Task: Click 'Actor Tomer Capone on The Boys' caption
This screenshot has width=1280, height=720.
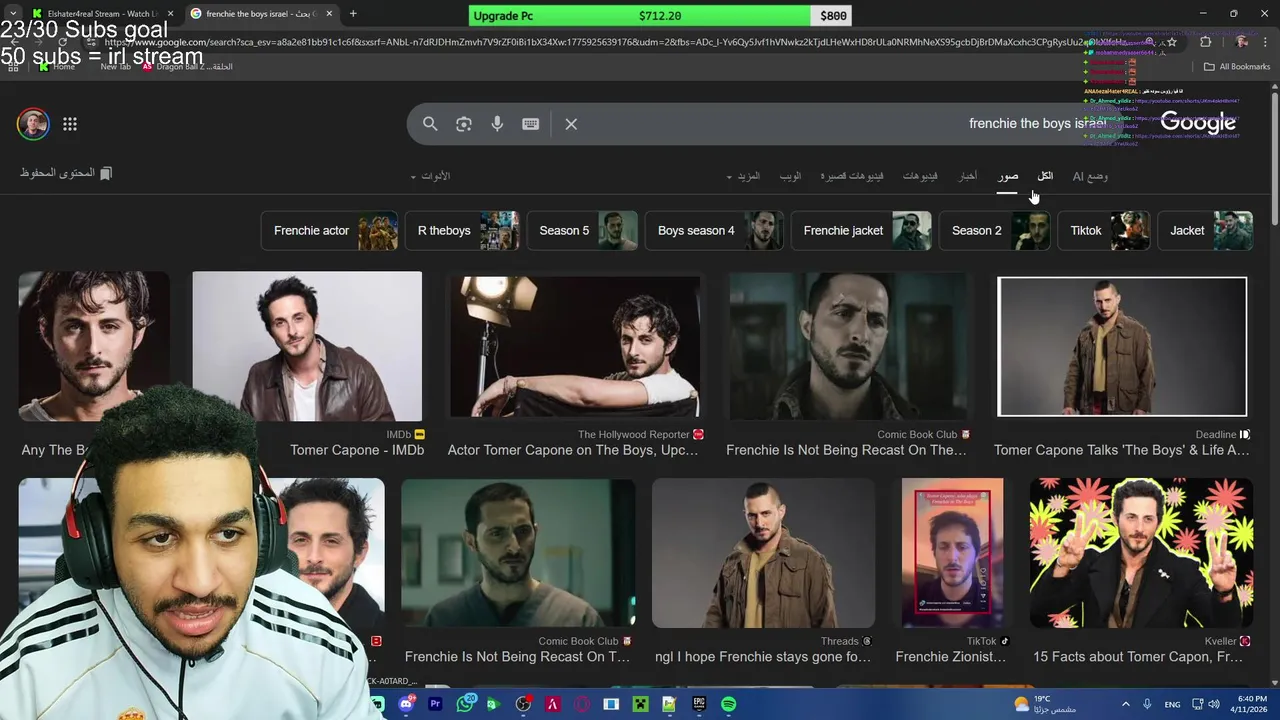Action: pyautogui.click(x=573, y=450)
